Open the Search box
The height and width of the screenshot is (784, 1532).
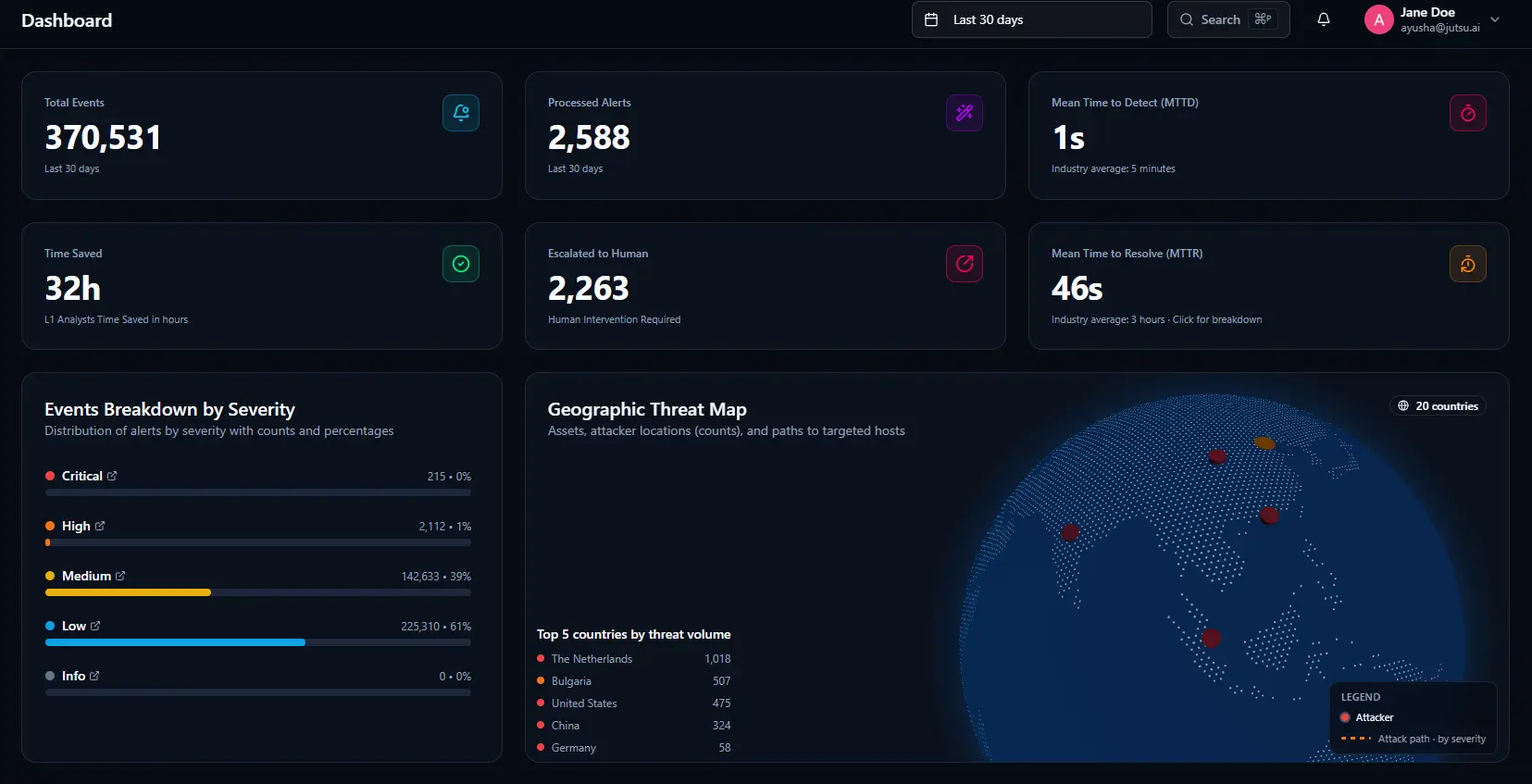tap(1228, 19)
